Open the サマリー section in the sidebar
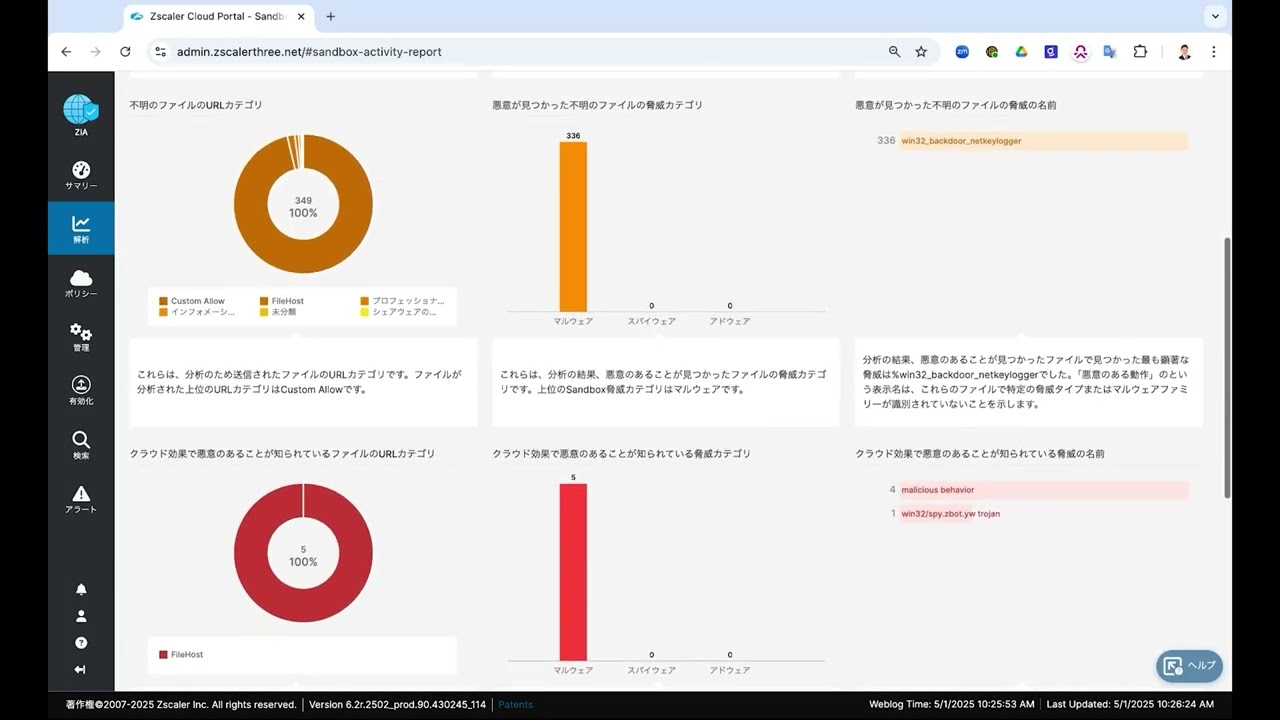 80,174
